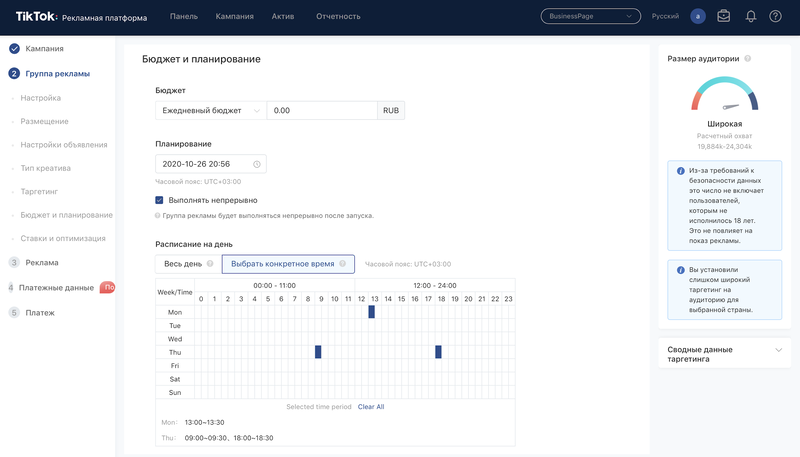Select Выбрать конкретное время option
Screen dimensions: 800x457
pyautogui.click(x=288, y=264)
